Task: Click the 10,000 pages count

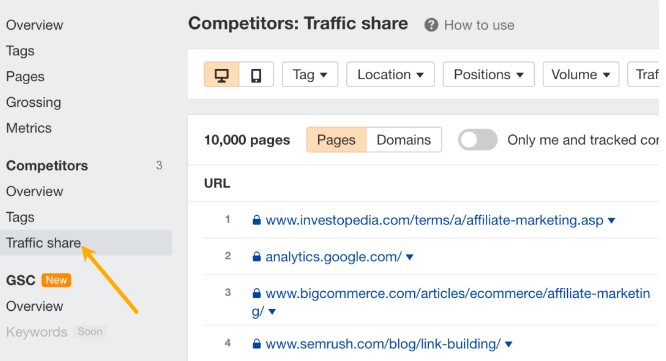Action: click(x=247, y=140)
